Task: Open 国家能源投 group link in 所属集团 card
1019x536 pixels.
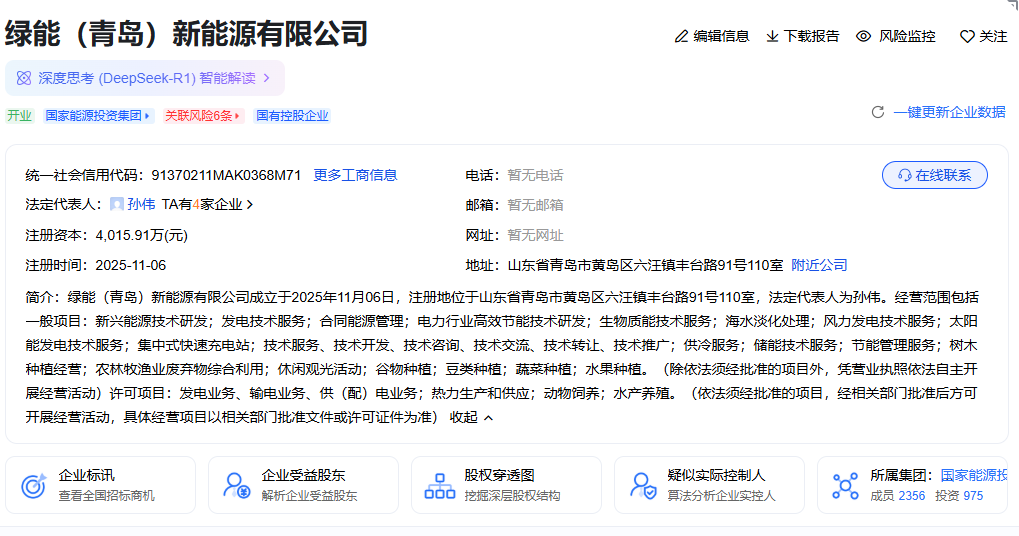Action: [x=974, y=476]
